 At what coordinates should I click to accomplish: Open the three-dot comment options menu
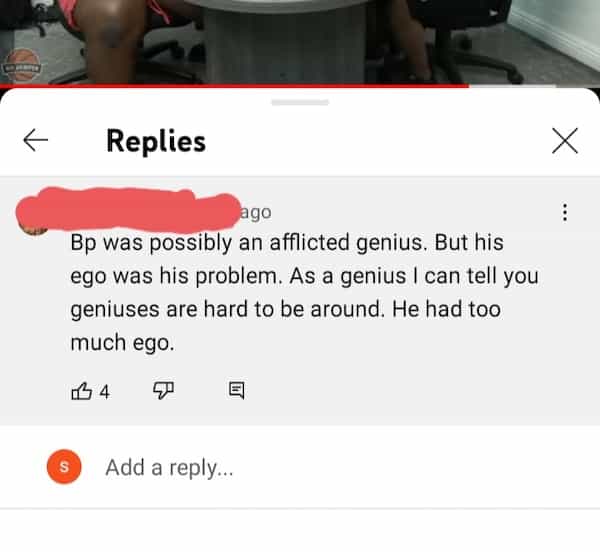pyautogui.click(x=565, y=212)
